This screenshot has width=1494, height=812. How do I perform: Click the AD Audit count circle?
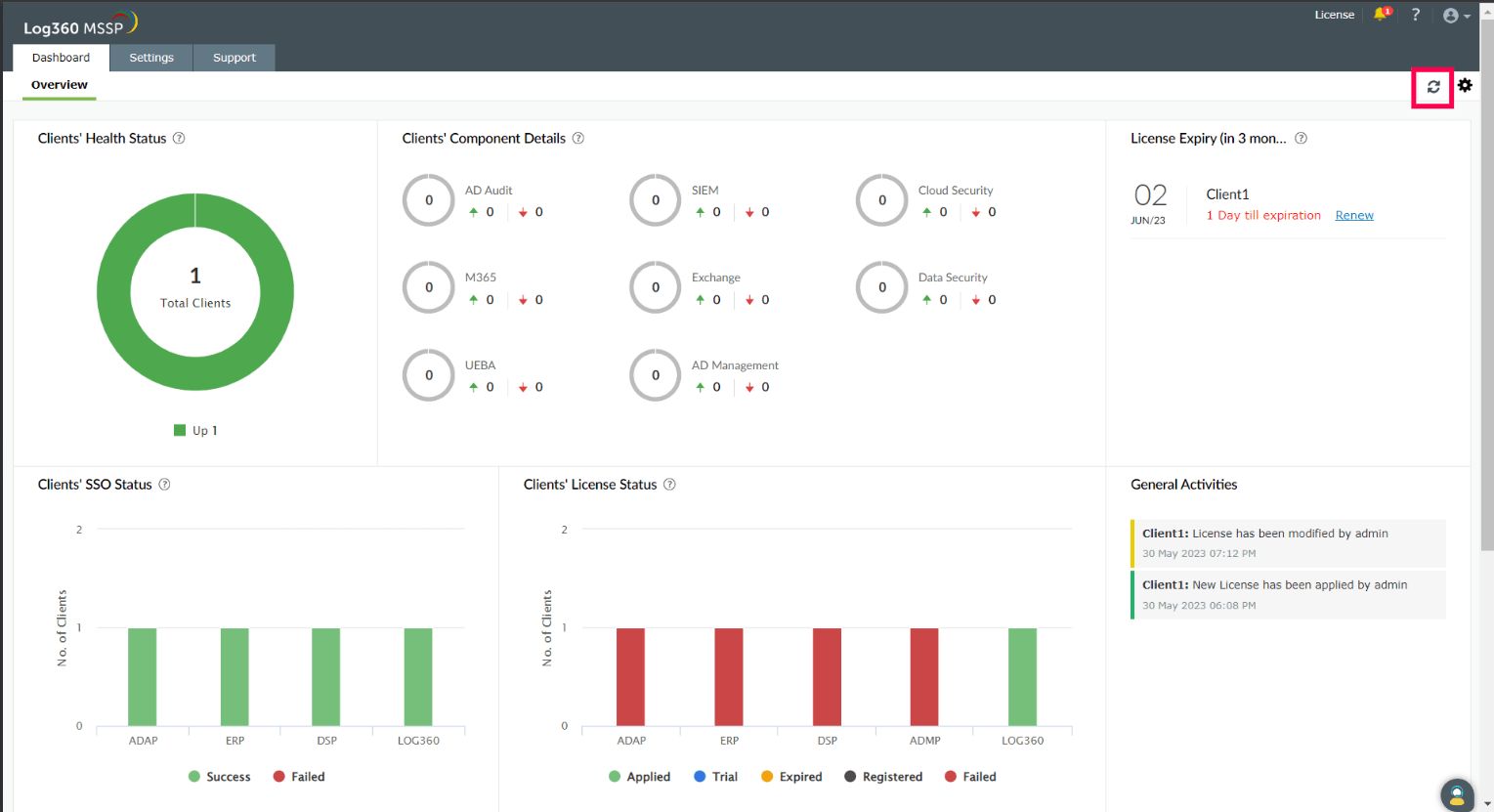(429, 200)
